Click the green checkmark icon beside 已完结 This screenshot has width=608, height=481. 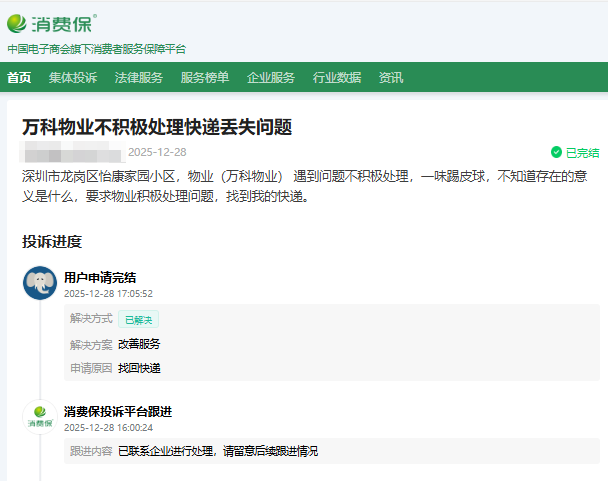point(556,153)
